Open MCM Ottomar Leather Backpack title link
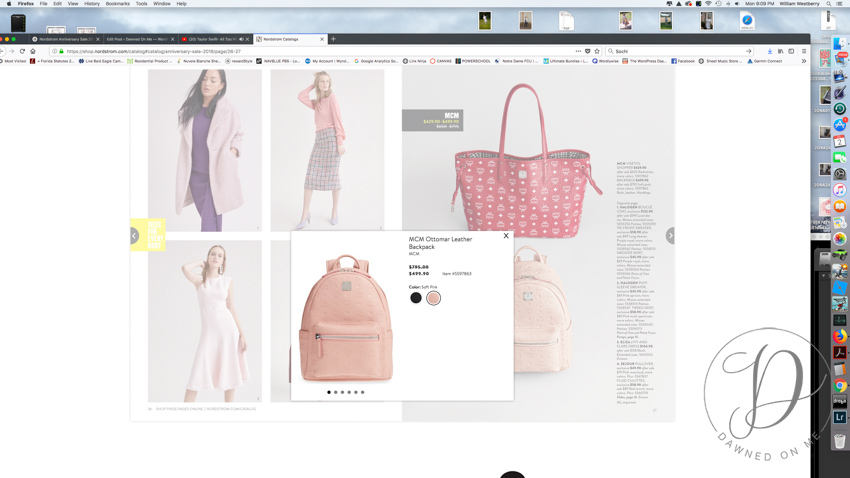 coord(440,243)
